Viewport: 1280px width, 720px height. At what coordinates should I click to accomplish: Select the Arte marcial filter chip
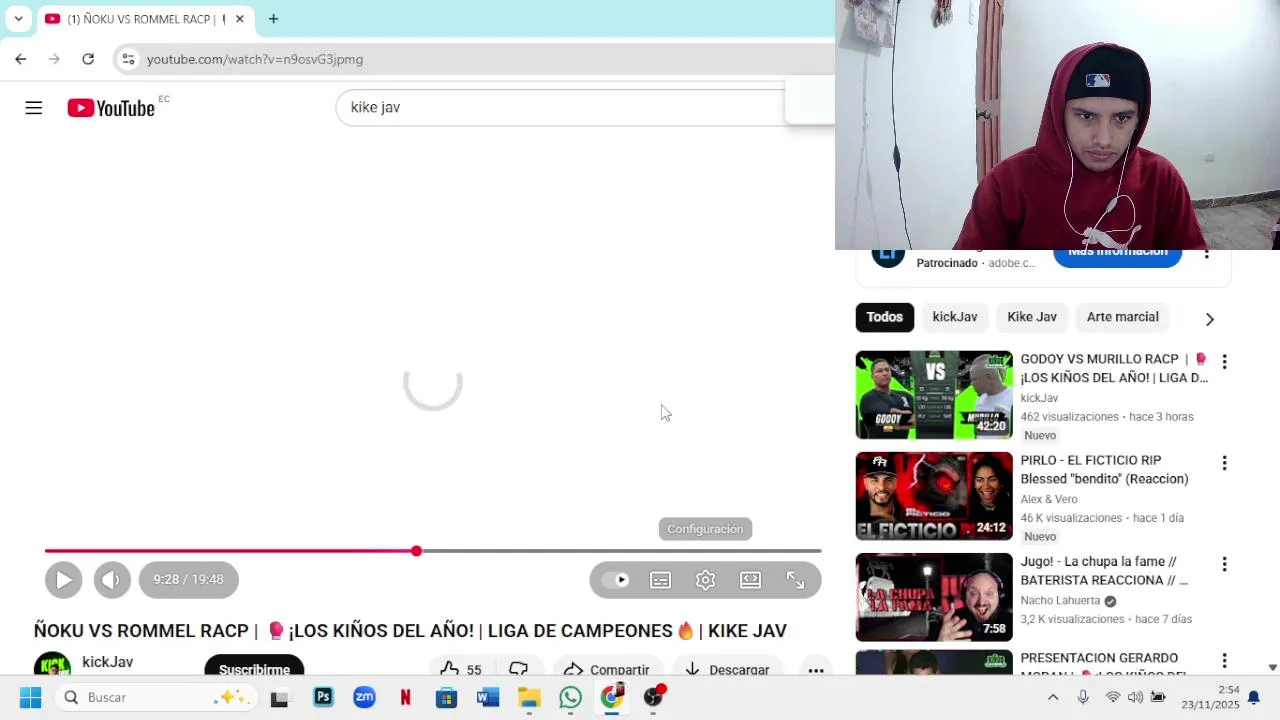coord(1123,317)
